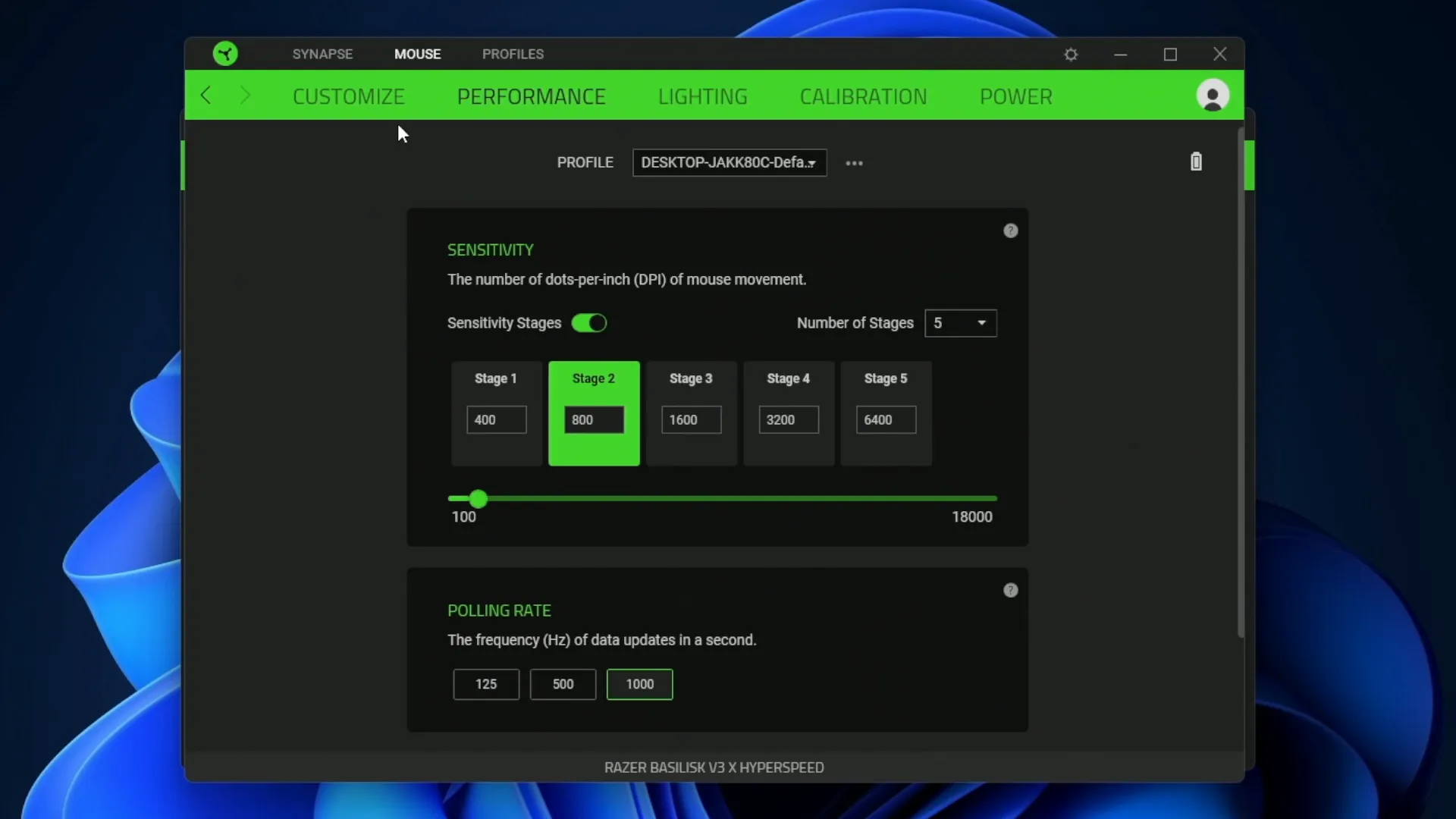Click the 1600 DPI input field
The width and height of the screenshot is (1456, 819).
[691, 419]
